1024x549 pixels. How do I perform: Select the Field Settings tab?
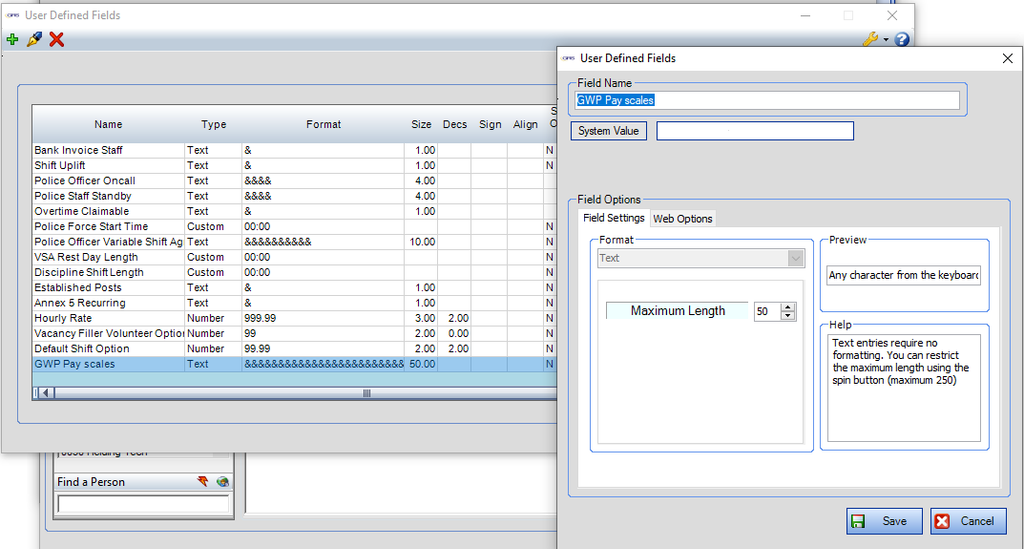coord(613,218)
